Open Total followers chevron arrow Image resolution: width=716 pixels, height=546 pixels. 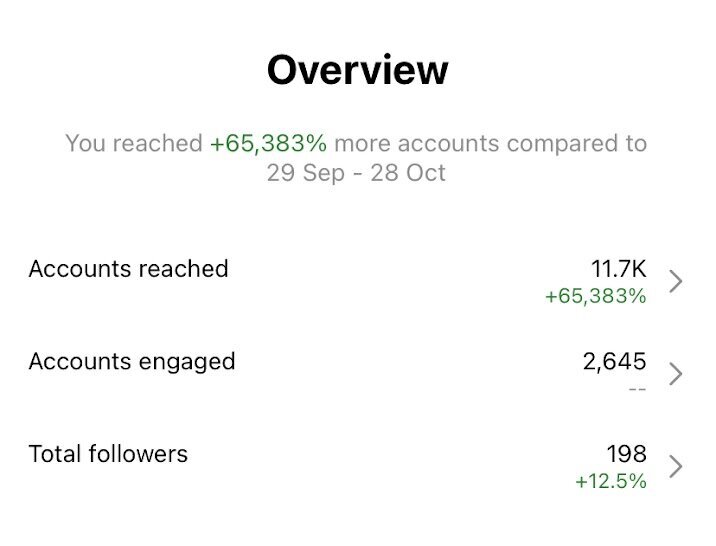[676, 467]
